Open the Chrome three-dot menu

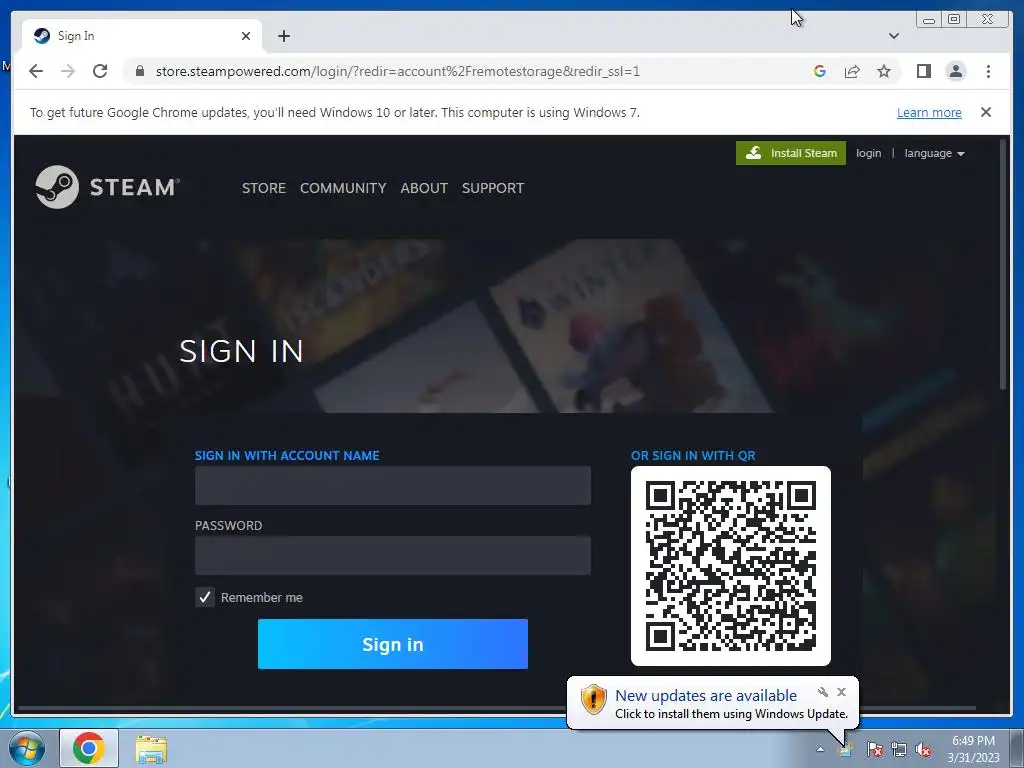click(988, 71)
